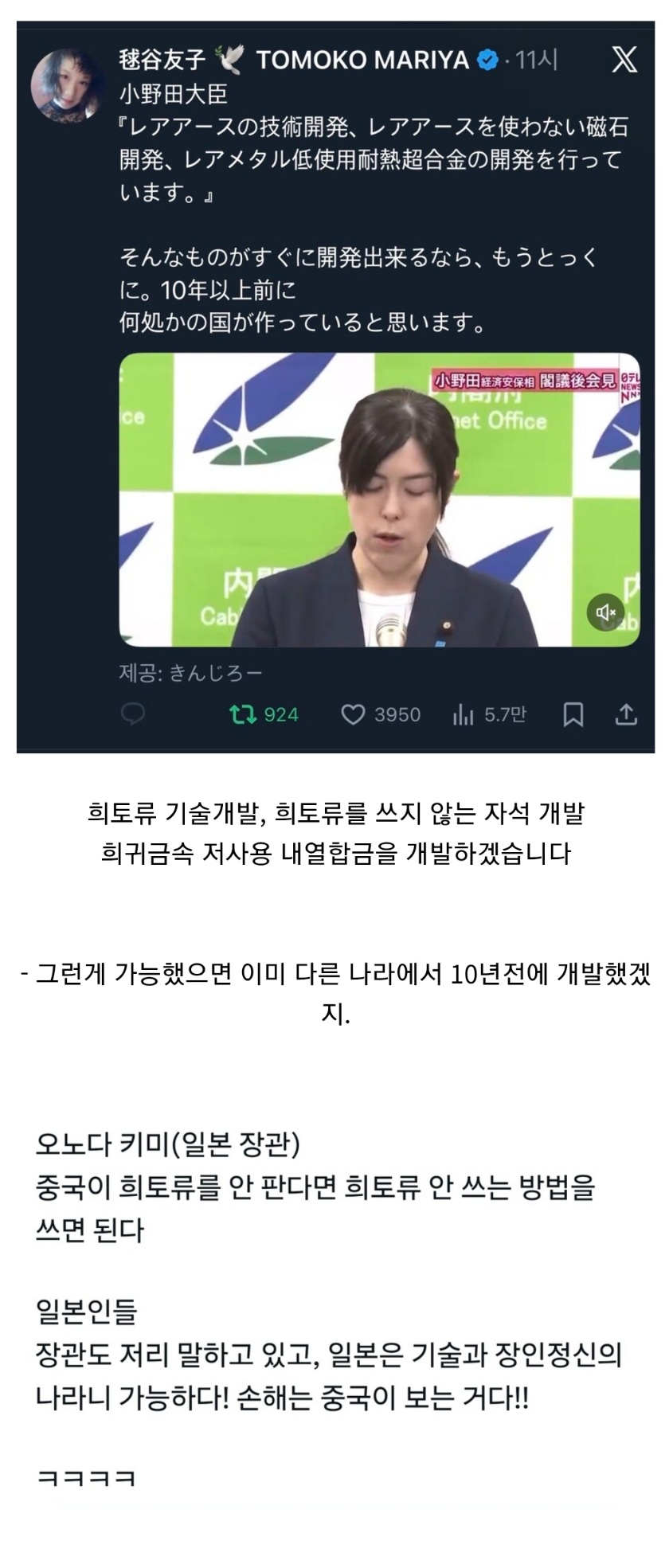Click the red 小野田 caption banner in video
This screenshot has width=669, height=1568.
[525, 381]
